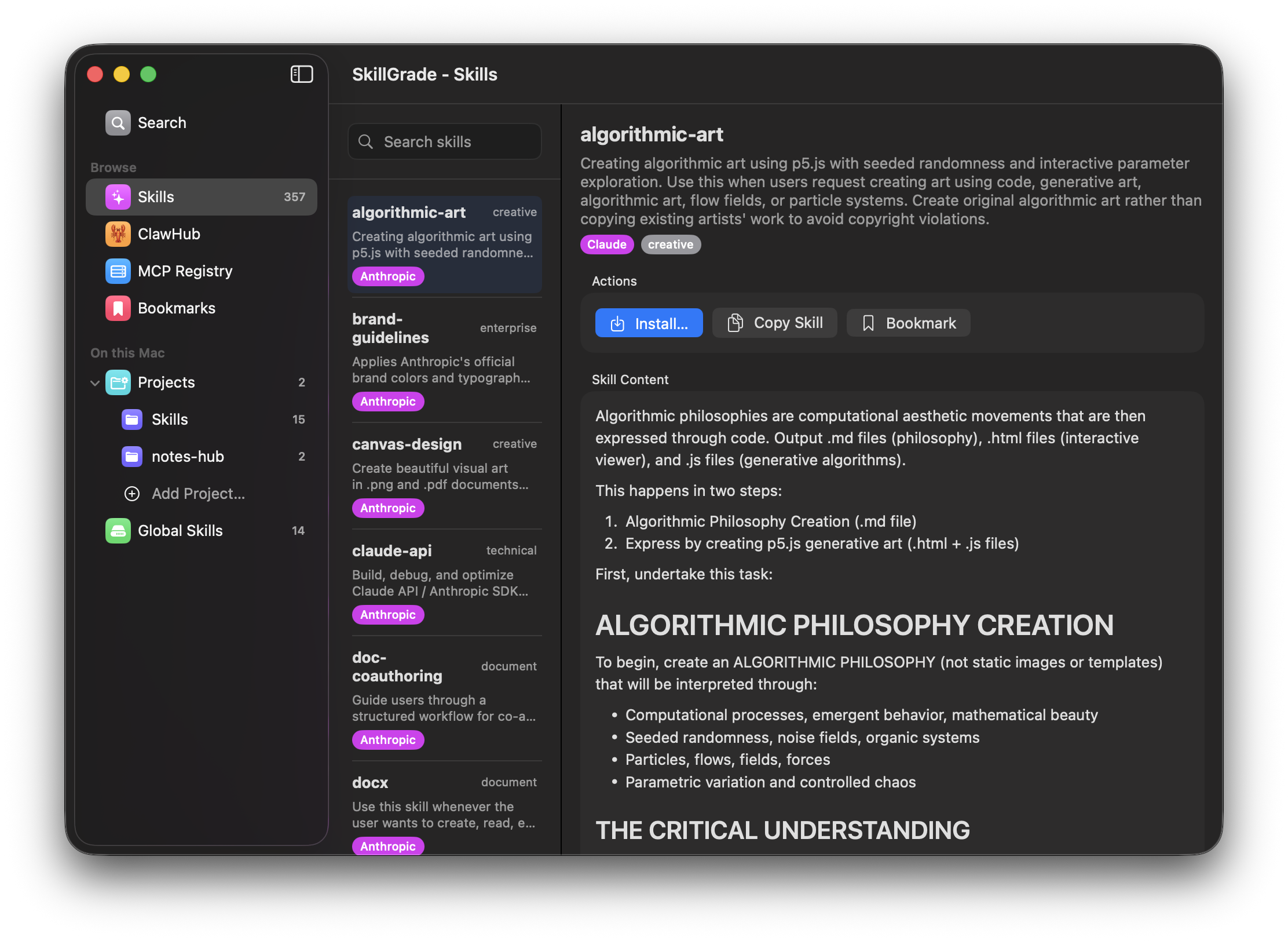1288x941 pixels.
Task: Click the 357 count on Skills row
Action: 294,197
